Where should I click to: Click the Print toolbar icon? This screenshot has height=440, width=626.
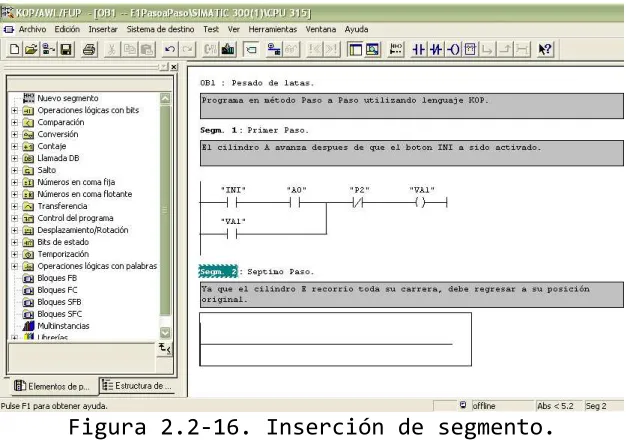tap(89, 50)
